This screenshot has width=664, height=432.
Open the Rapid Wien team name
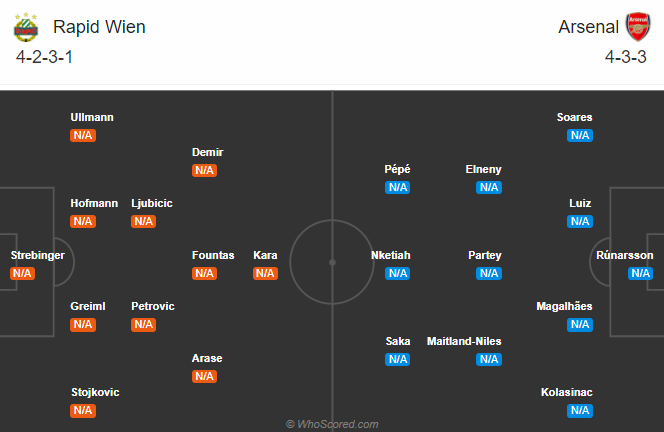(99, 27)
